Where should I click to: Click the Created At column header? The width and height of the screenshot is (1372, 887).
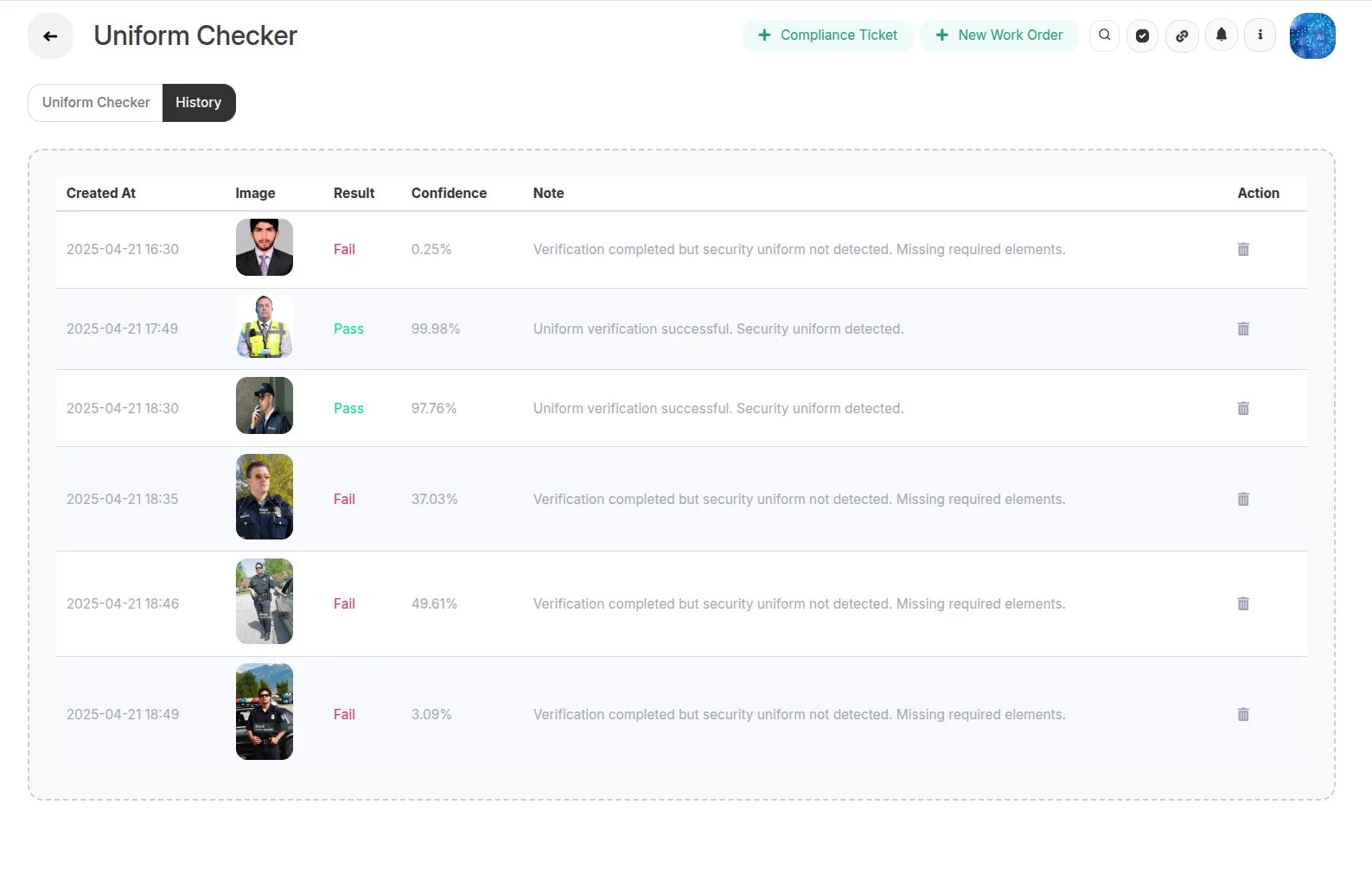101,193
